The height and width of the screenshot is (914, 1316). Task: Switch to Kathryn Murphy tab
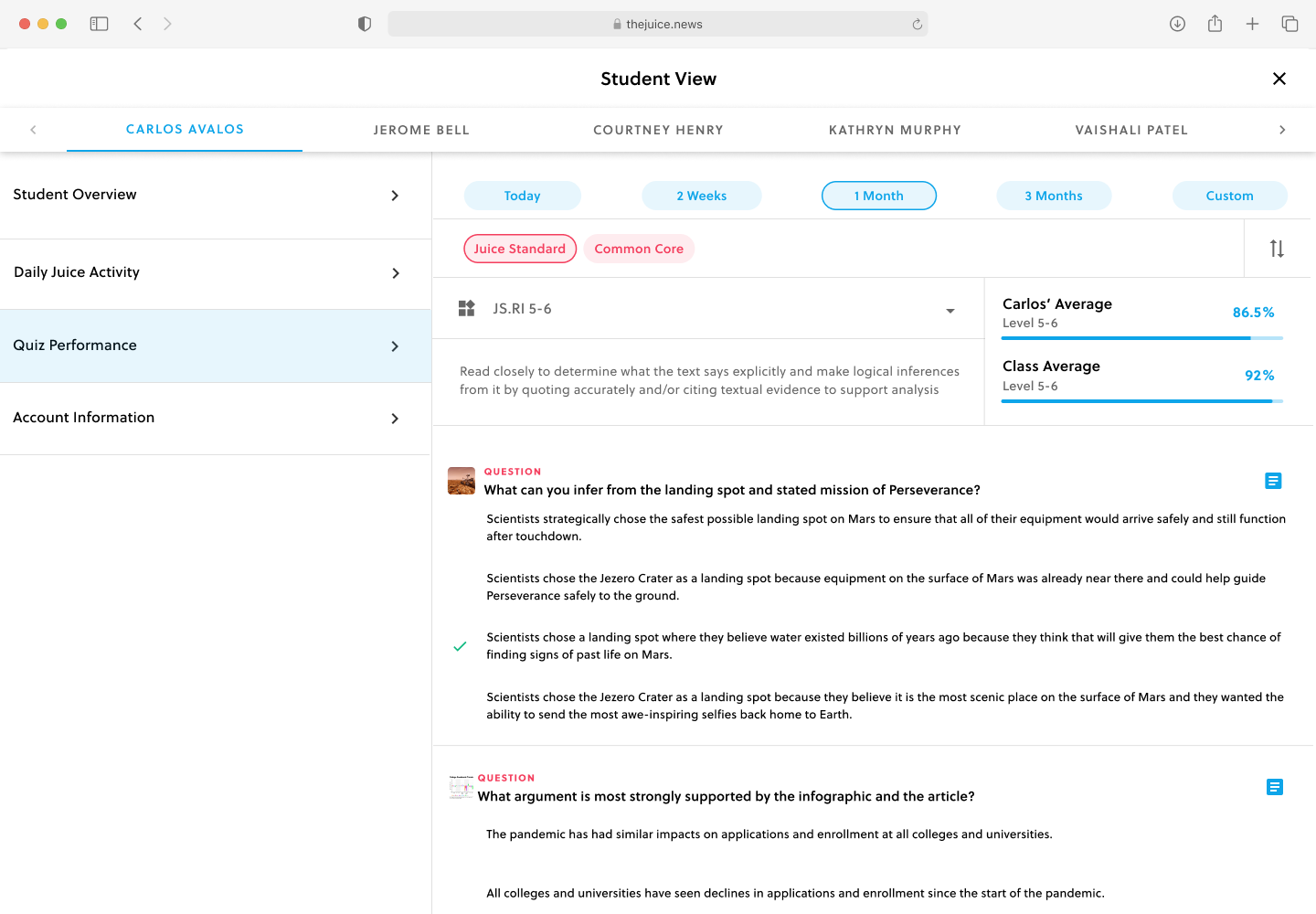[895, 130]
